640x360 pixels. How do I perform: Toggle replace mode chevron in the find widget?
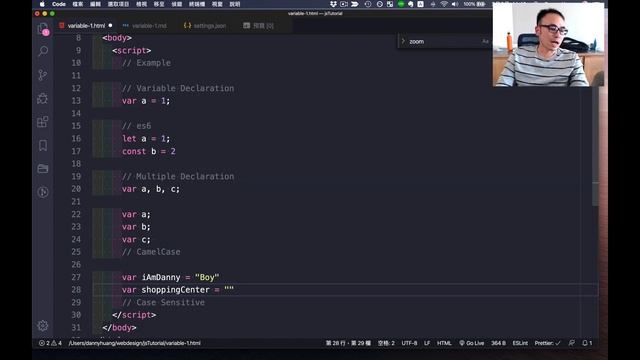click(x=403, y=41)
